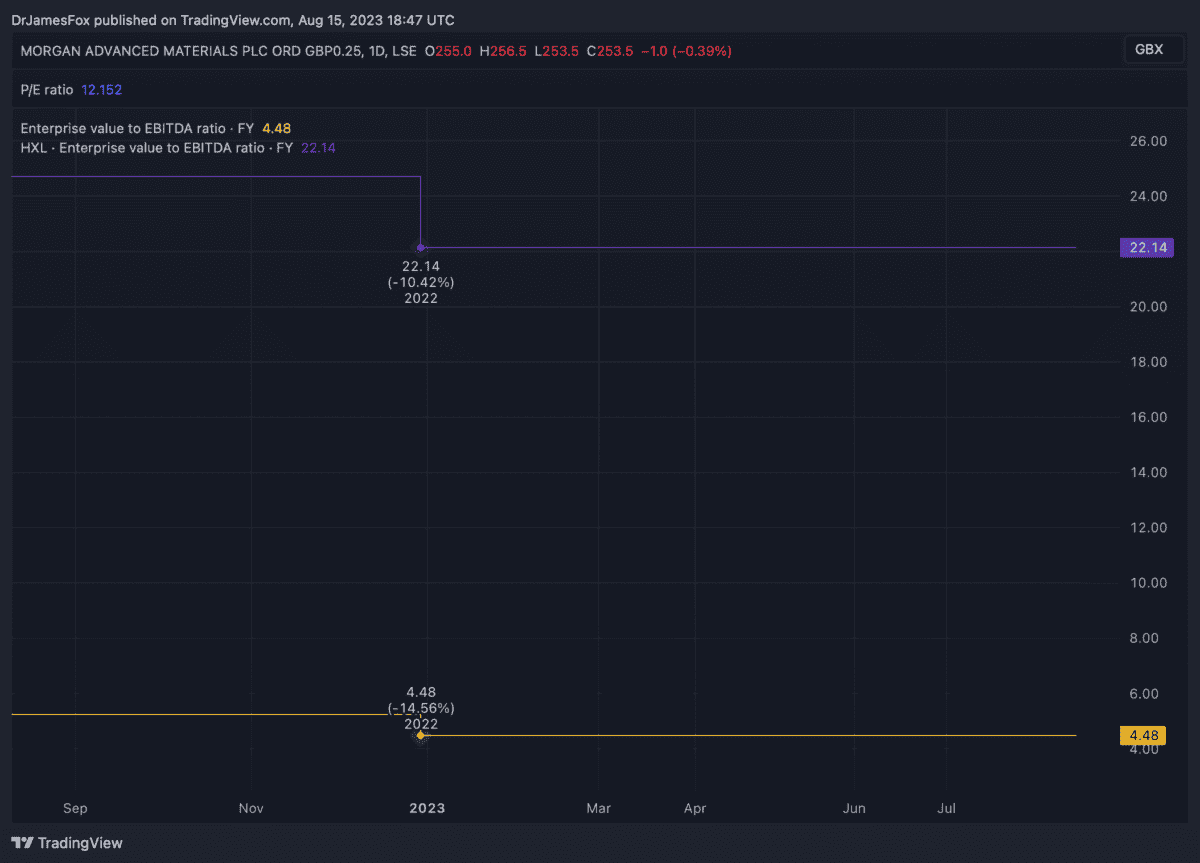
Task: Click the 22.14 (-10.42%) 2022 annotation
Action: (421, 282)
